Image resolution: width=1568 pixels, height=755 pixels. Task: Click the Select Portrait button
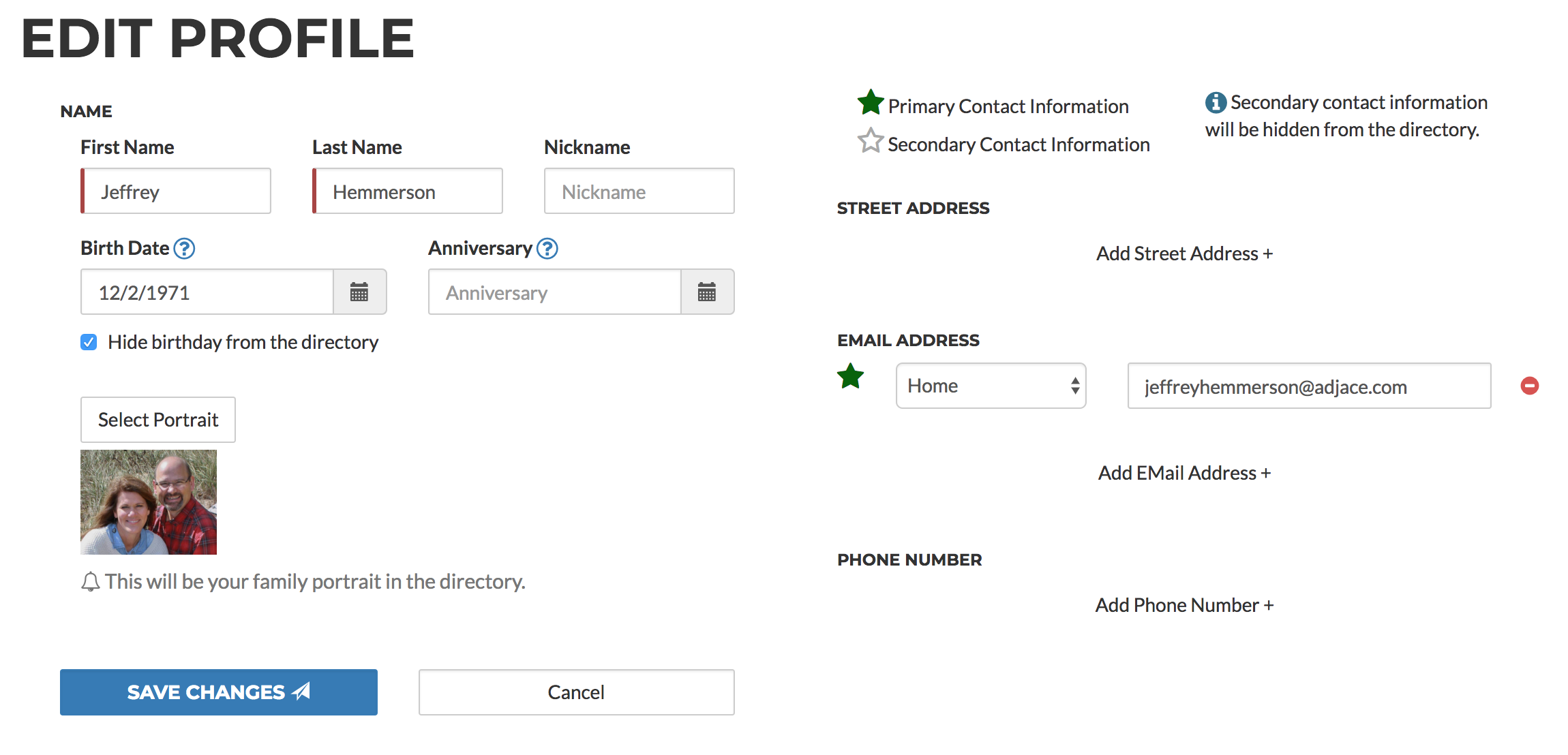157,420
